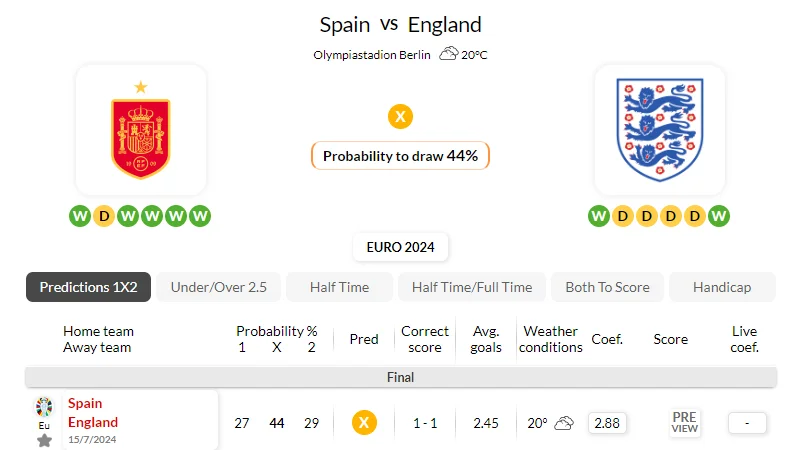Viewport: 800px width, 450px height.
Task: Click England's first green W form badge
Action: point(598,216)
